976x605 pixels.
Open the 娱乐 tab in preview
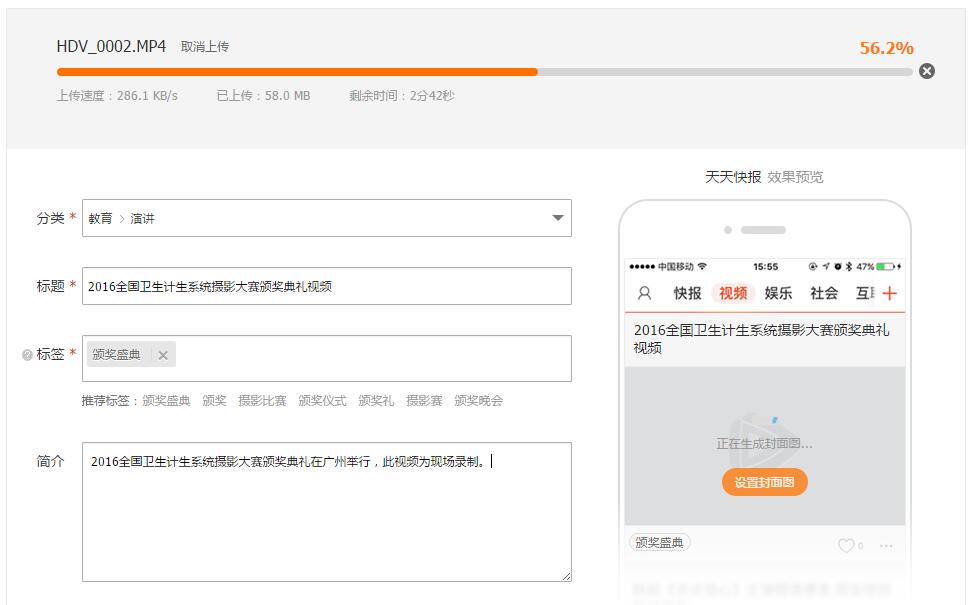pos(778,293)
